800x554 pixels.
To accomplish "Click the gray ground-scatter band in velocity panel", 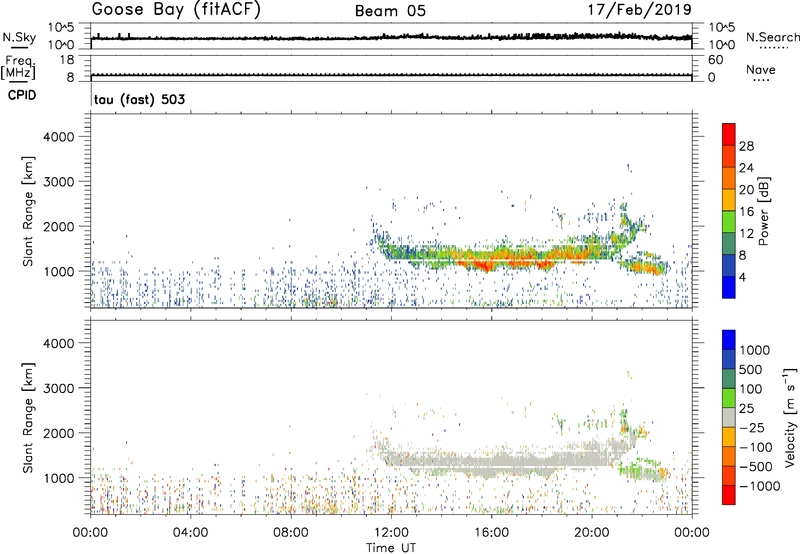I will 500,459.
